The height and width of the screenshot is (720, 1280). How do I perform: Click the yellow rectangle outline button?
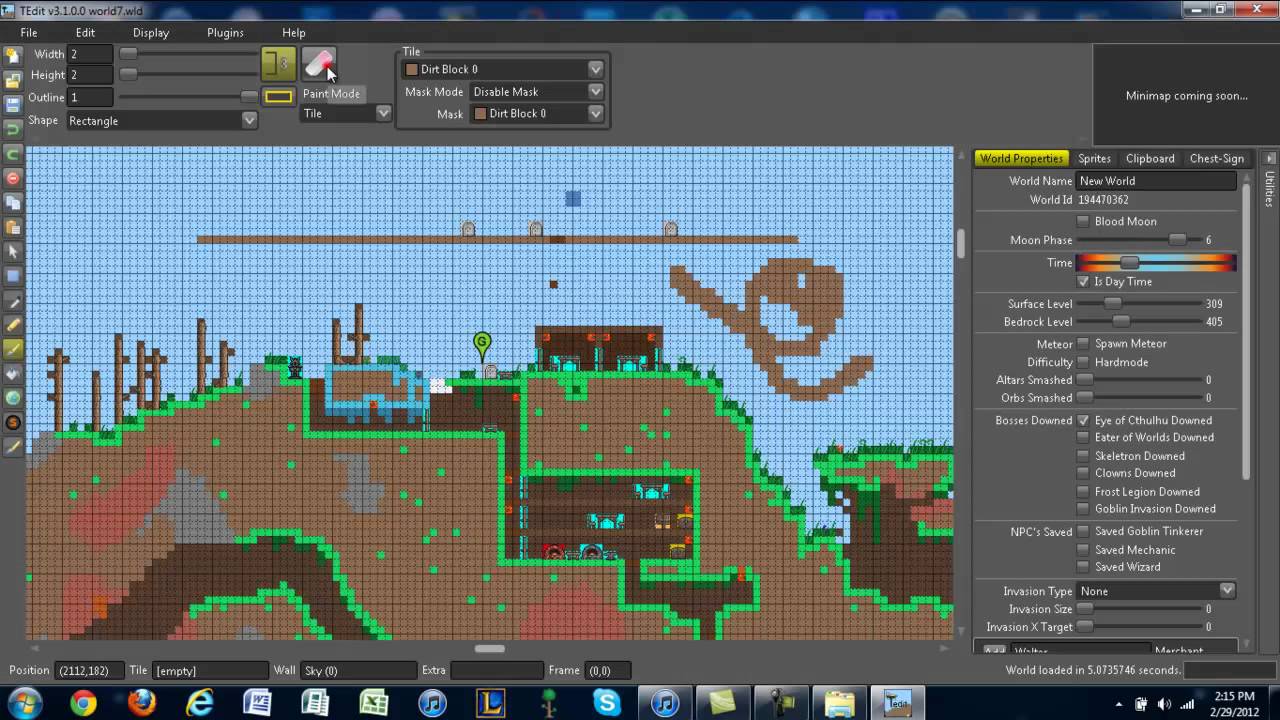point(279,97)
